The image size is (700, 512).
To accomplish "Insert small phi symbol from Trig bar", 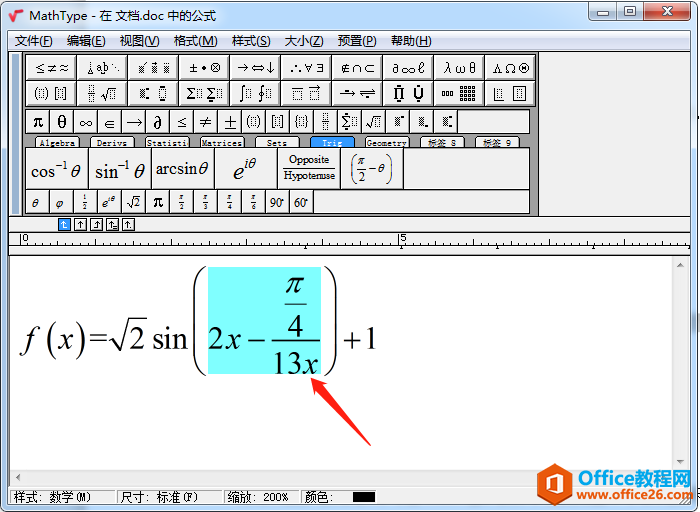I will [x=59, y=202].
